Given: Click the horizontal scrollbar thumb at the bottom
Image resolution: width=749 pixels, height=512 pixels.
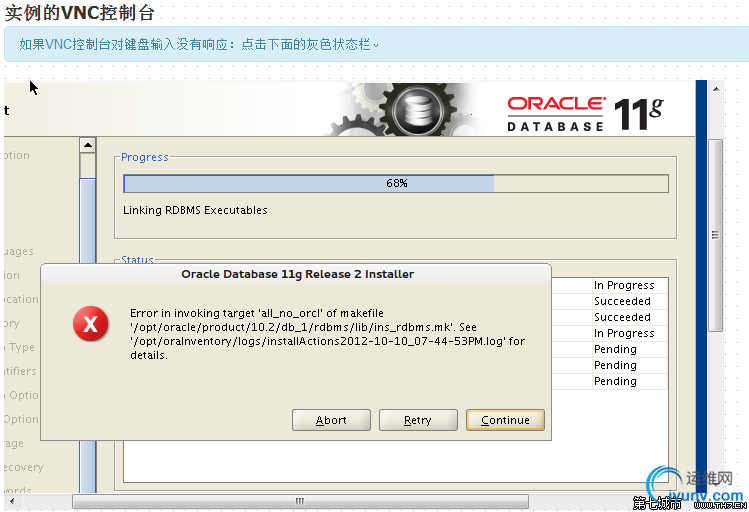Looking at the screenshot, I should (x=300, y=501).
